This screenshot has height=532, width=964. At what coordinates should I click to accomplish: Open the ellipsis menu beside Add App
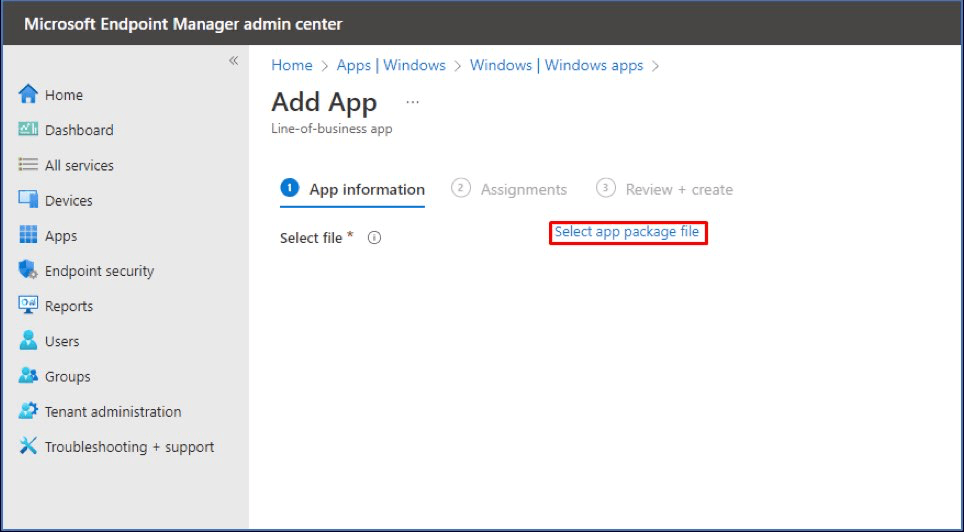pyautogui.click(x=412, y=102)
